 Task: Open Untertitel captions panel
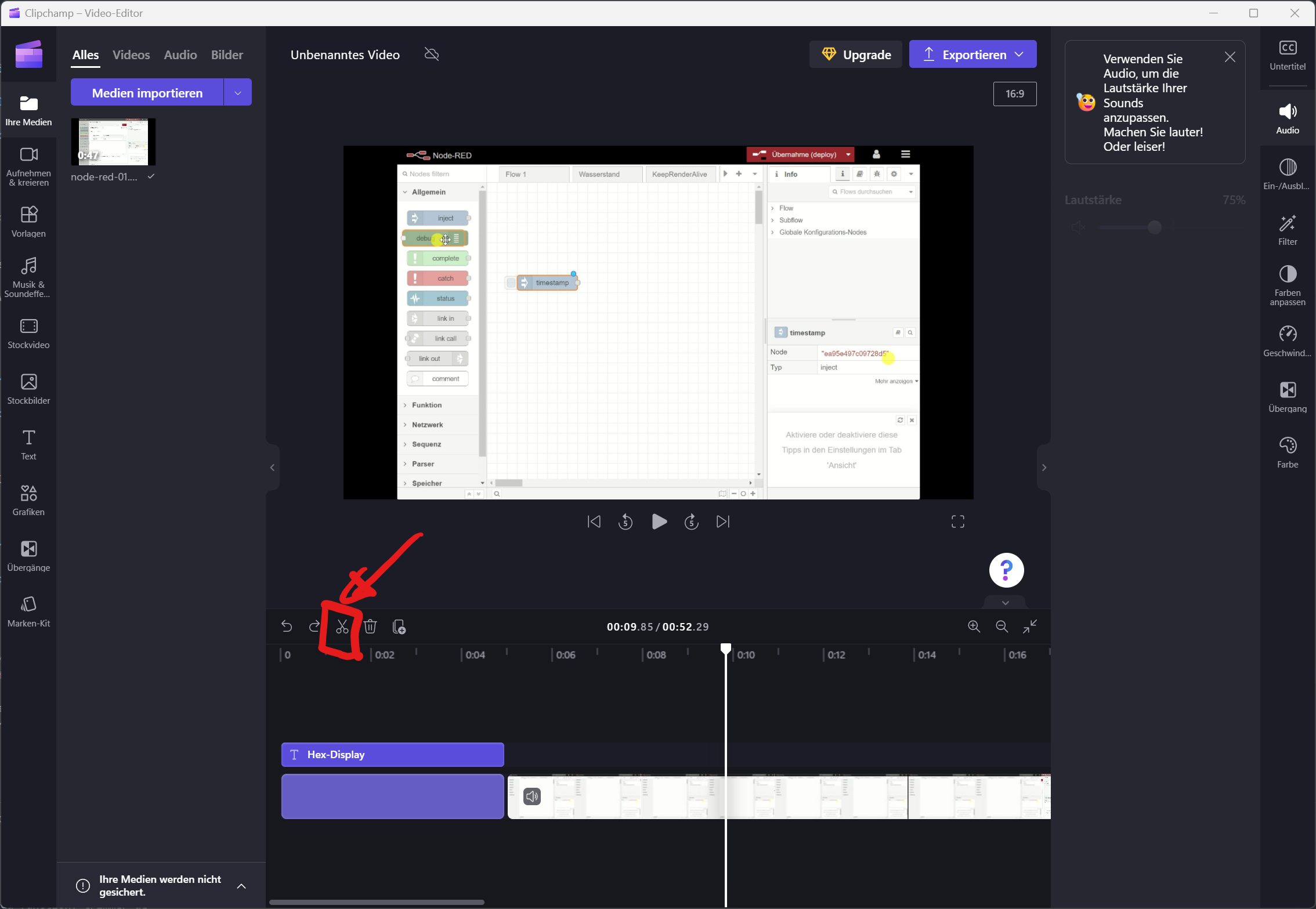(x=1288, y=56)
